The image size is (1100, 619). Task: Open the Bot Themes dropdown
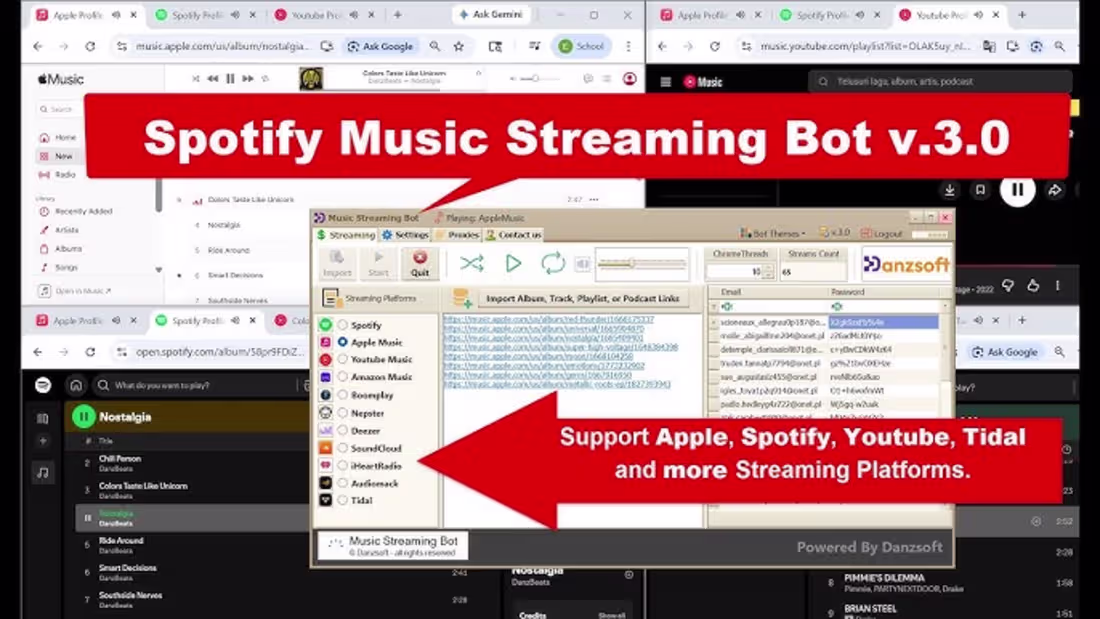click(x=772, y=233)
